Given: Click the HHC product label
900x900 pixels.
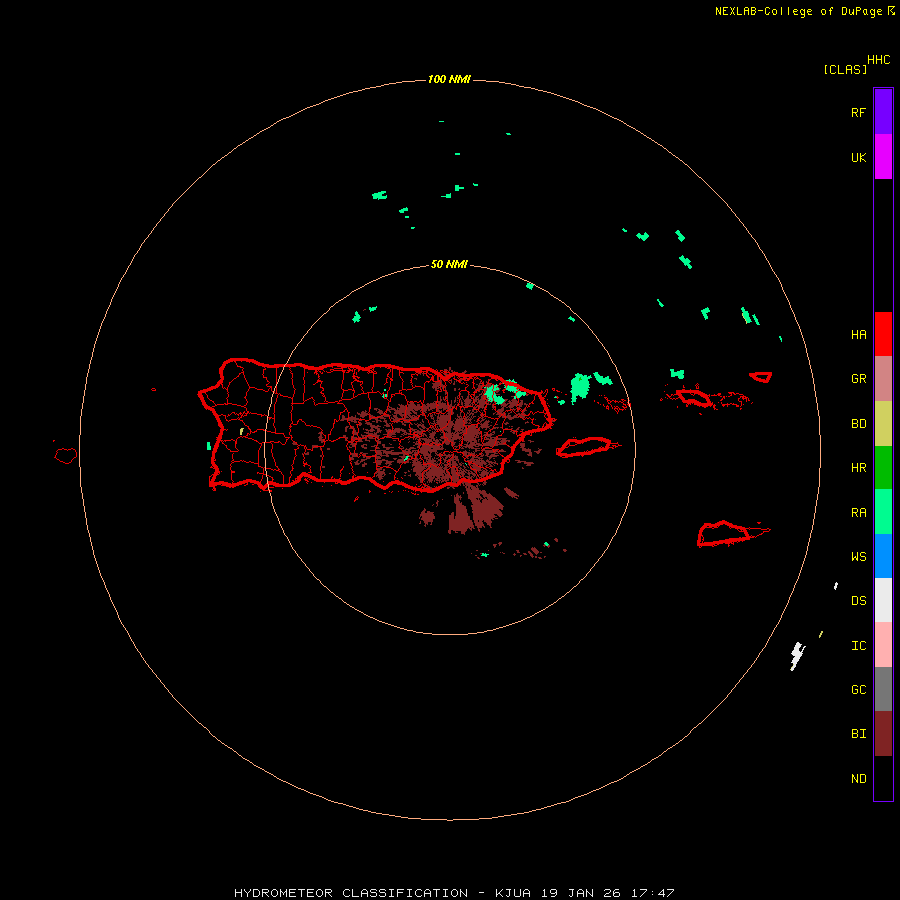Looking at the screenshot, I should click(879, 60).
